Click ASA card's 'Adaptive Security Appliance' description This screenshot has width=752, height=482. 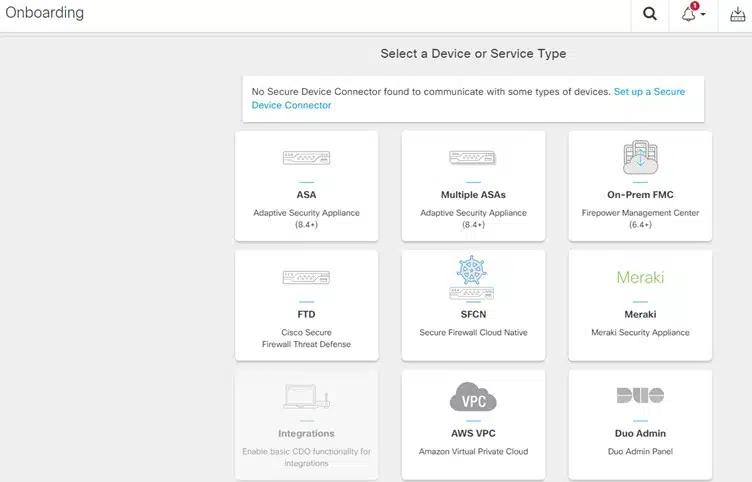pyautogui.click(x=306, y=219)
